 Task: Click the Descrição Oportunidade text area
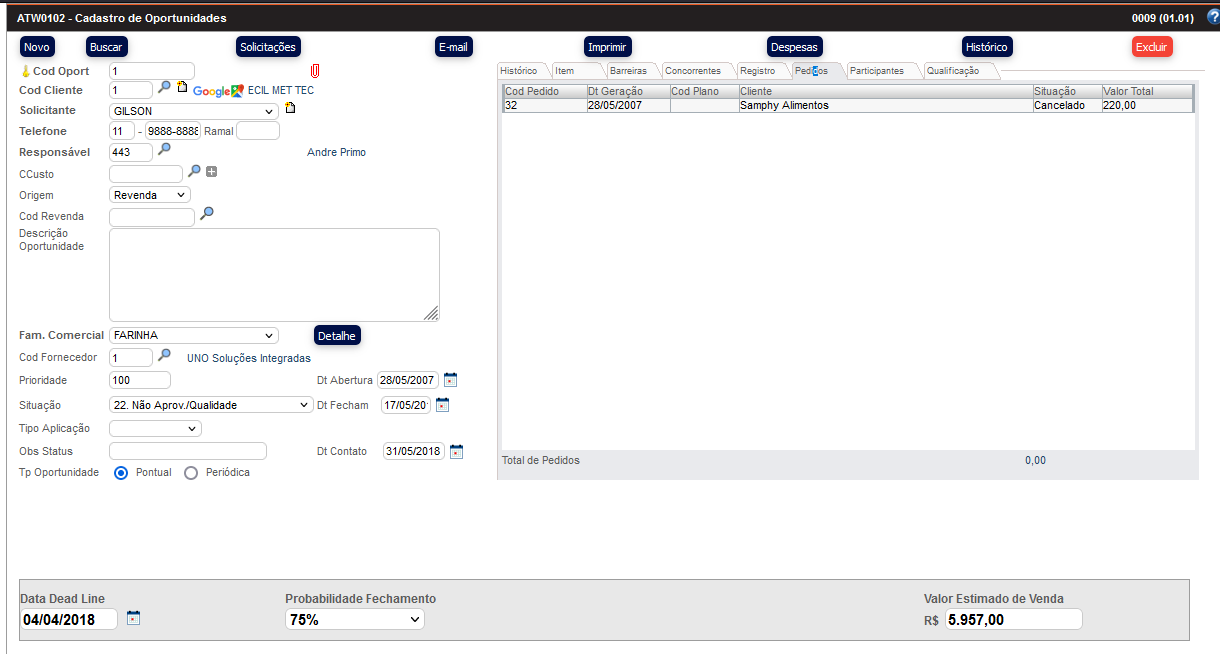tap(274, 275)
